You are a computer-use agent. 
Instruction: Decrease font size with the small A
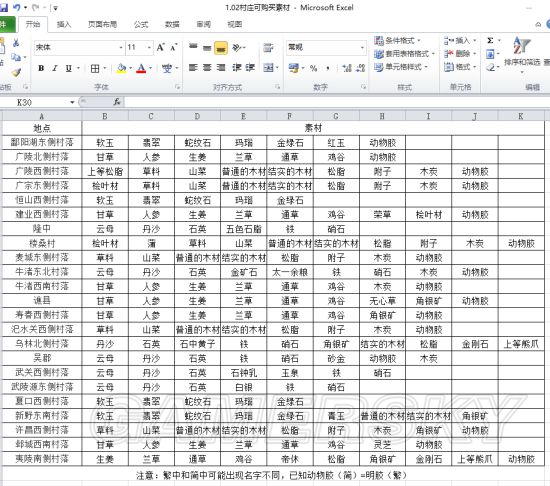174,47
